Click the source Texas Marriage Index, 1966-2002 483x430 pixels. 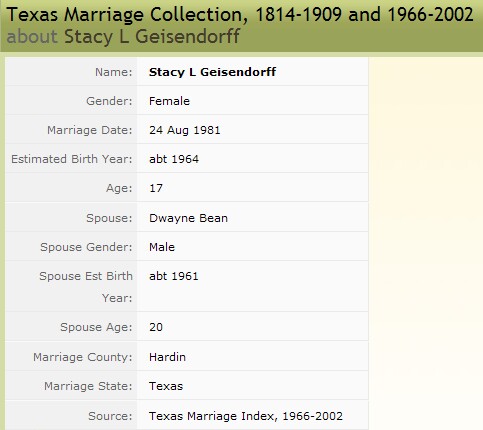246,416
